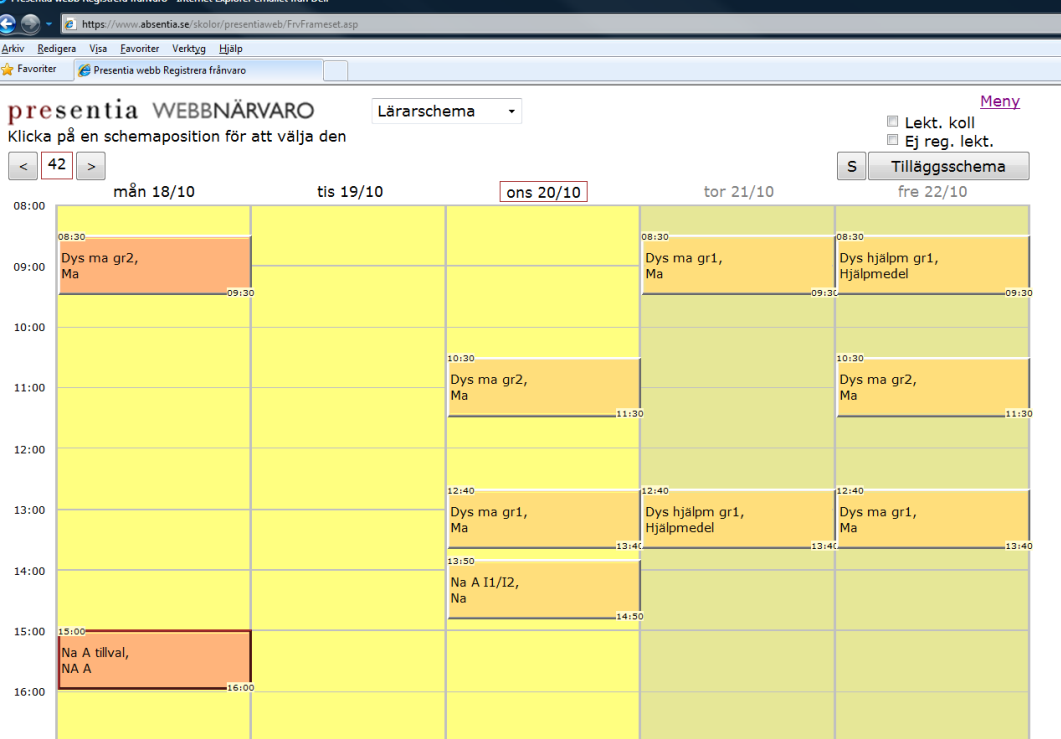Click the week number field showing 42

[56, 165]
